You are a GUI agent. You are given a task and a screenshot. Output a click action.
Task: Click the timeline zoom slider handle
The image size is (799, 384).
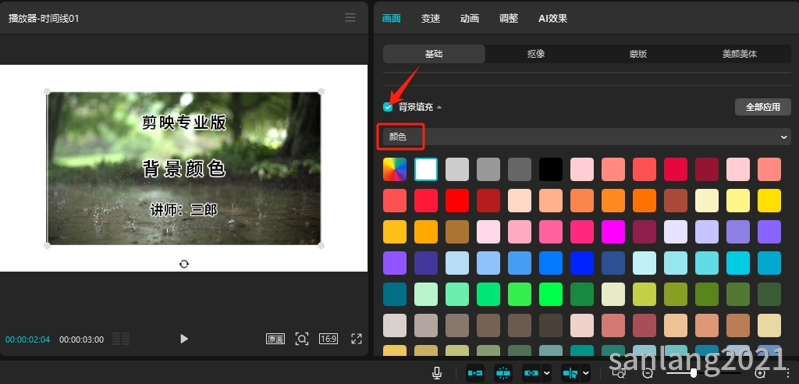694,373
